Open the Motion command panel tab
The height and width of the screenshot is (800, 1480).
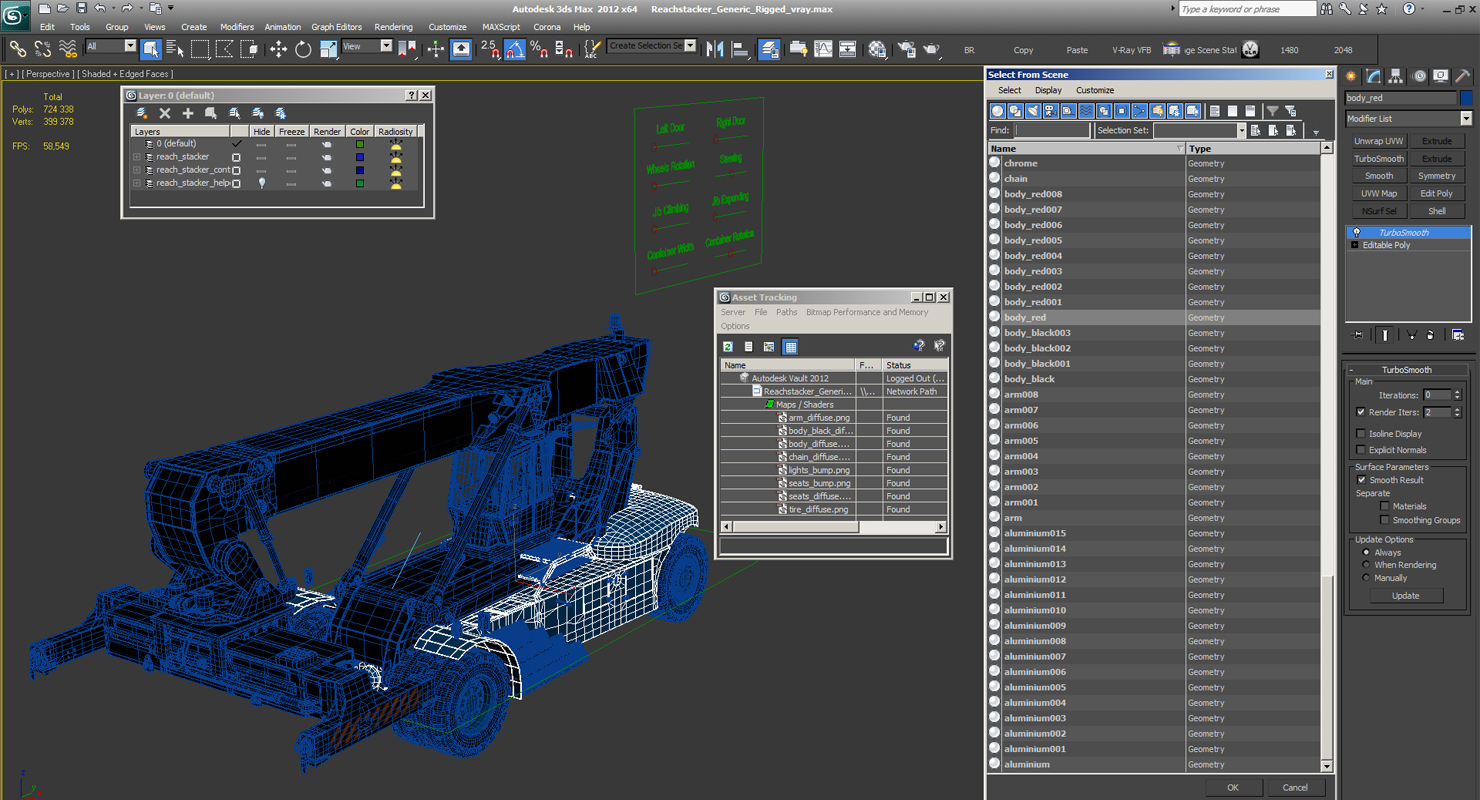(1418, 76)
